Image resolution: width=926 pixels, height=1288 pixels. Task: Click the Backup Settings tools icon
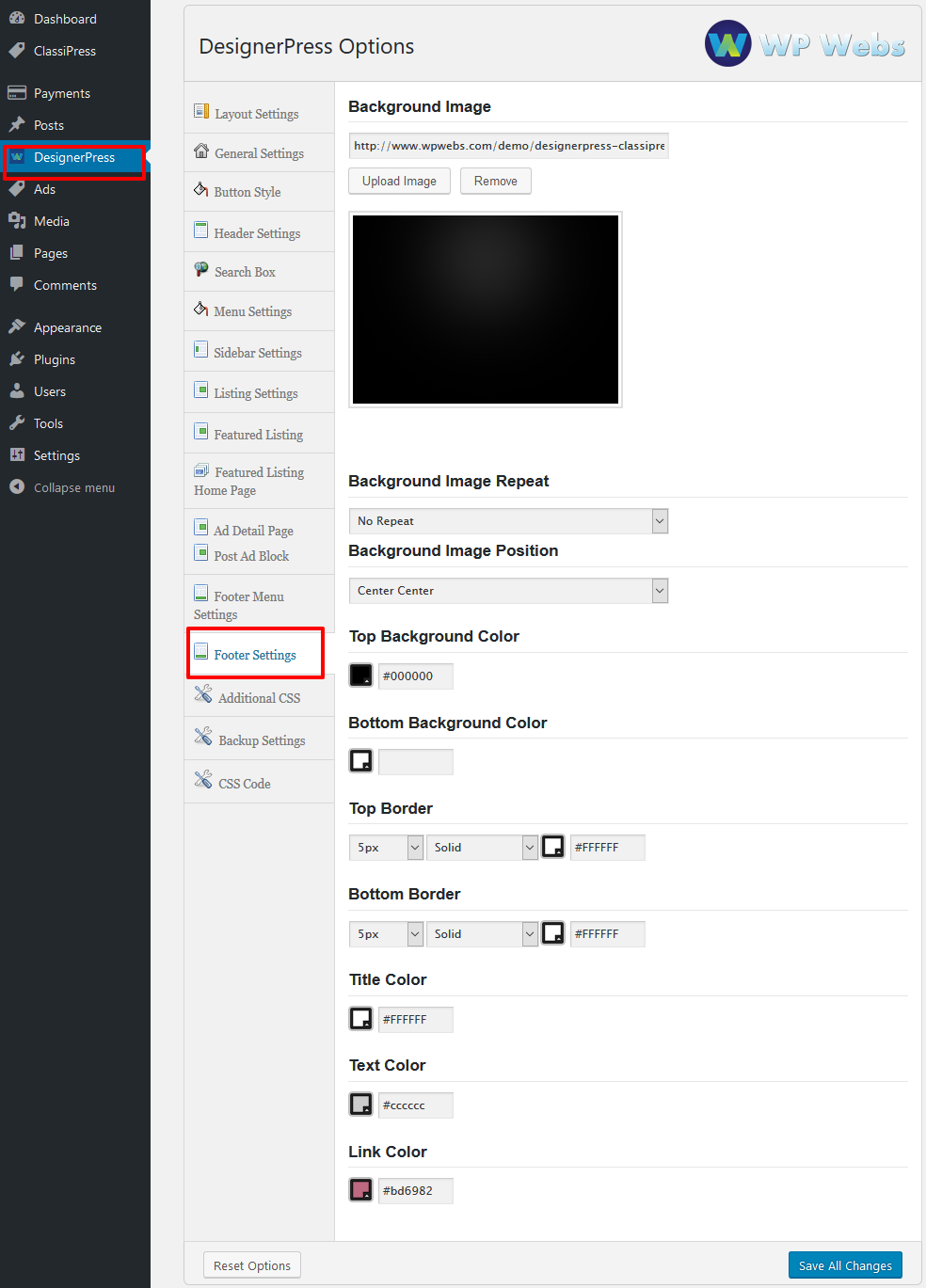pos(203,737)
